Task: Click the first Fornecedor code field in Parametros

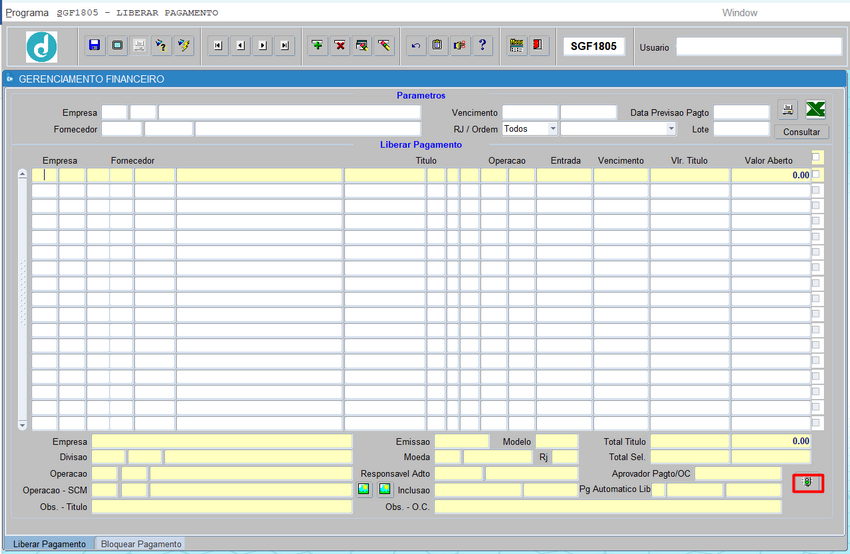Action: [x=122, y=129]
